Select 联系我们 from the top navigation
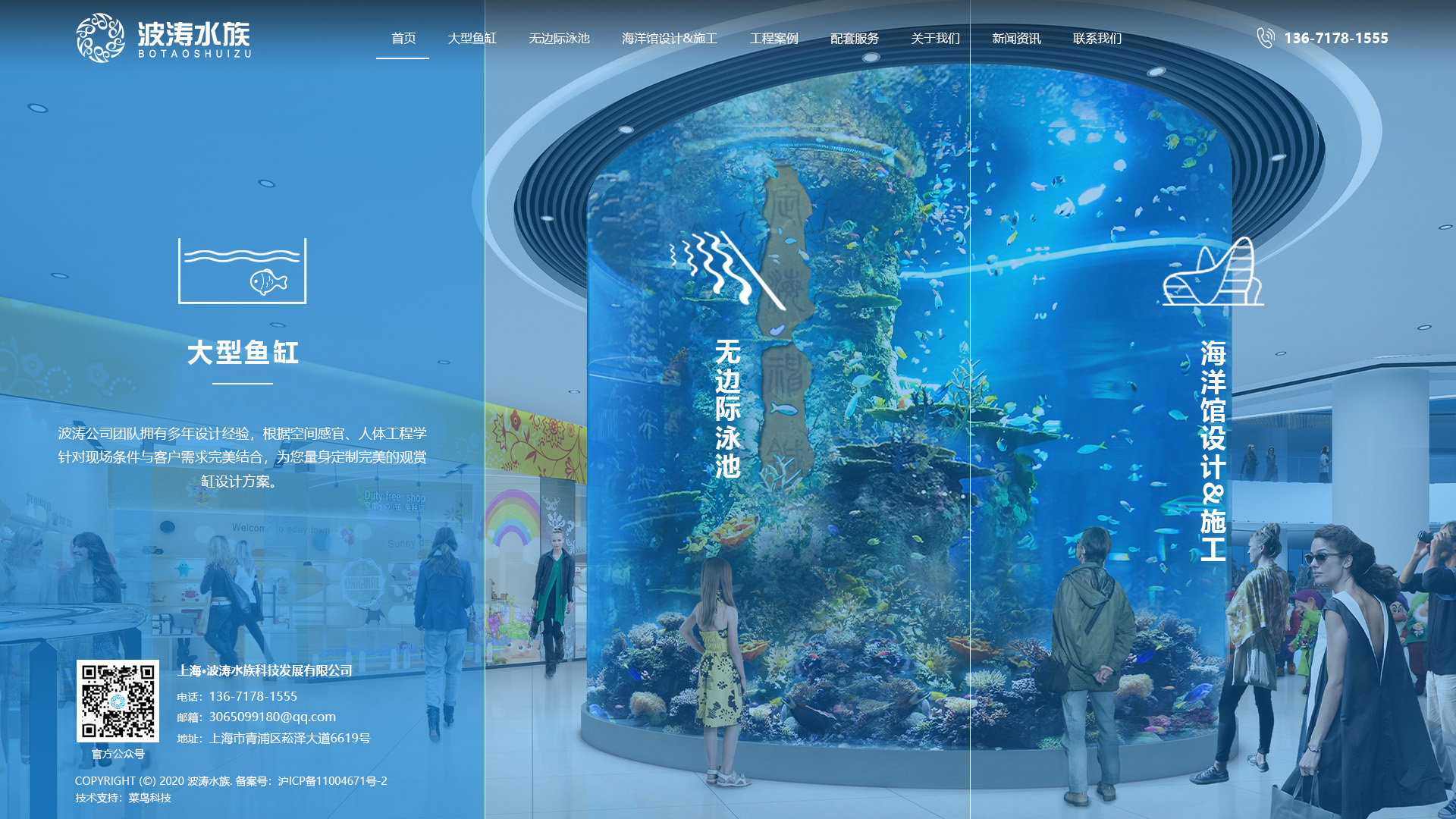 1097,38
